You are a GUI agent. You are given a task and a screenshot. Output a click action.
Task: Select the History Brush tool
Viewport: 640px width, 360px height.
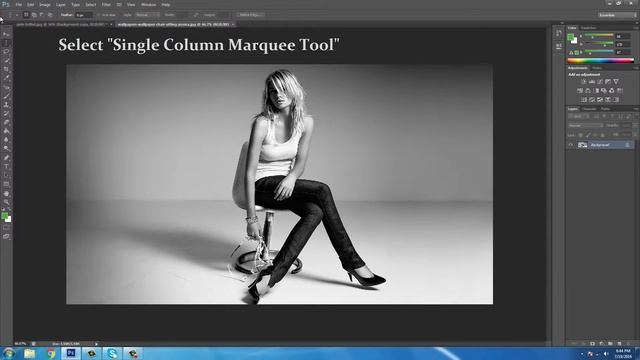(x=6, y=113)
